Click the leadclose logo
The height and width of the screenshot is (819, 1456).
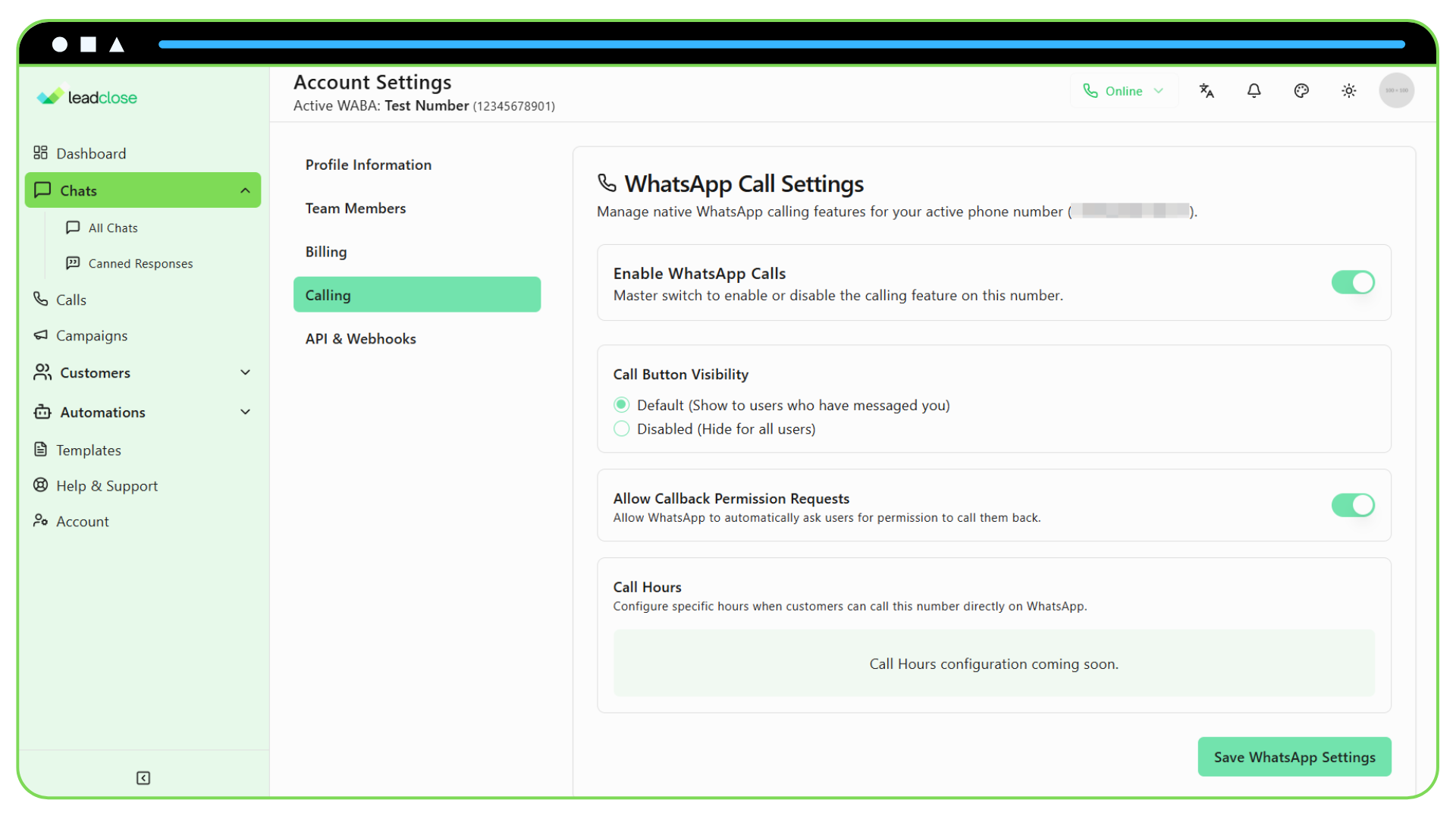87,97
